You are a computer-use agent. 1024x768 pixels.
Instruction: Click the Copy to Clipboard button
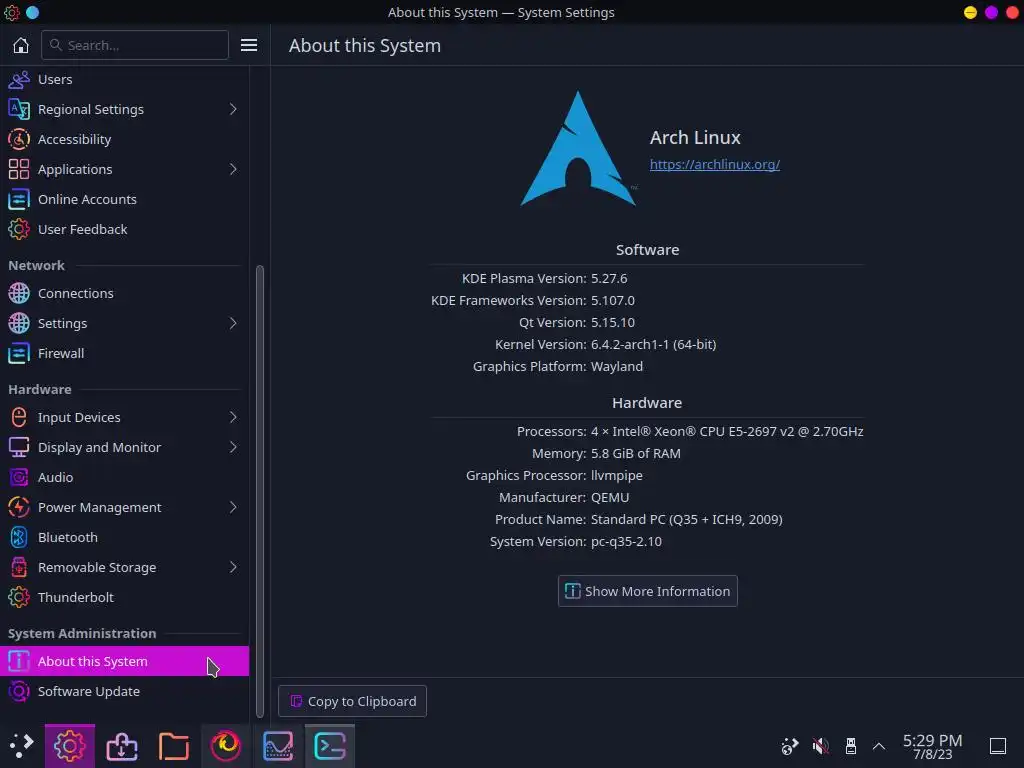point(353,701)
